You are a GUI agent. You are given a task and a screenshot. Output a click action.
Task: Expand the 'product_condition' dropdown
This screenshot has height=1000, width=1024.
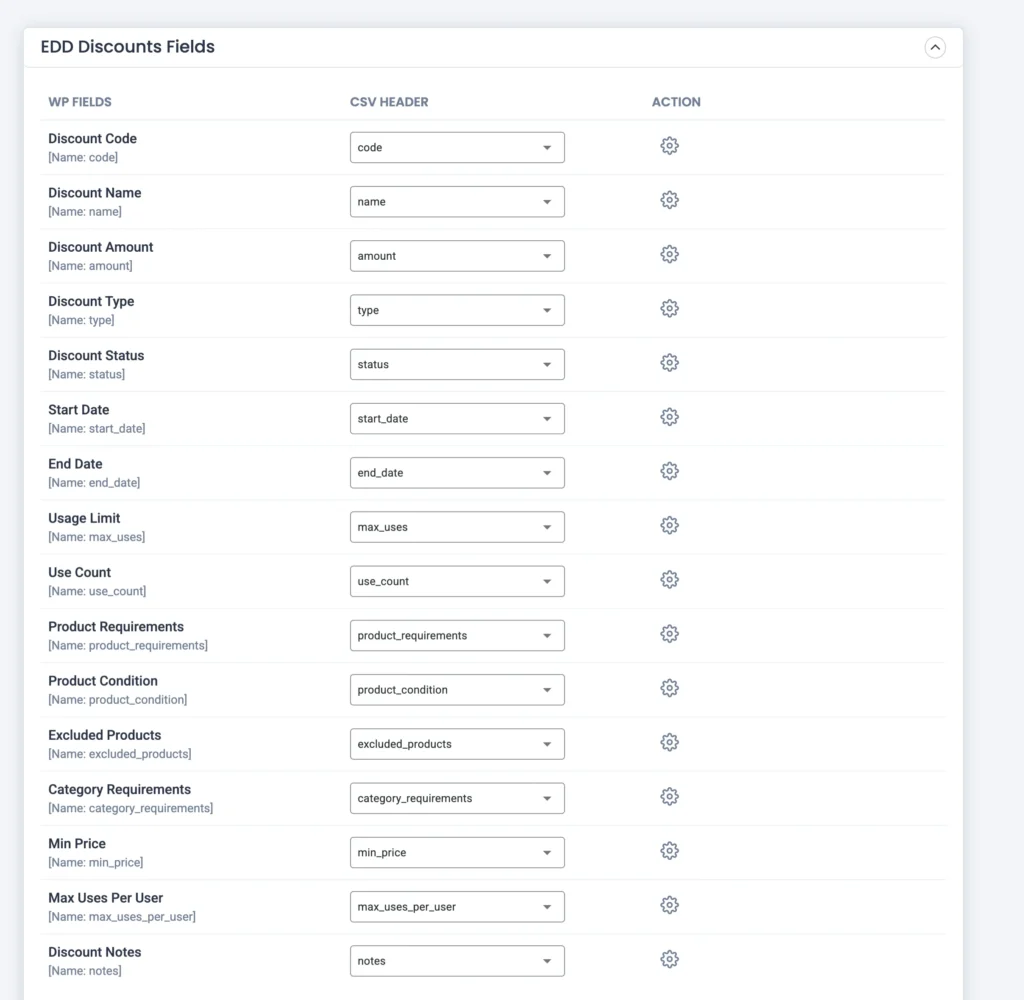pos(457,690)
